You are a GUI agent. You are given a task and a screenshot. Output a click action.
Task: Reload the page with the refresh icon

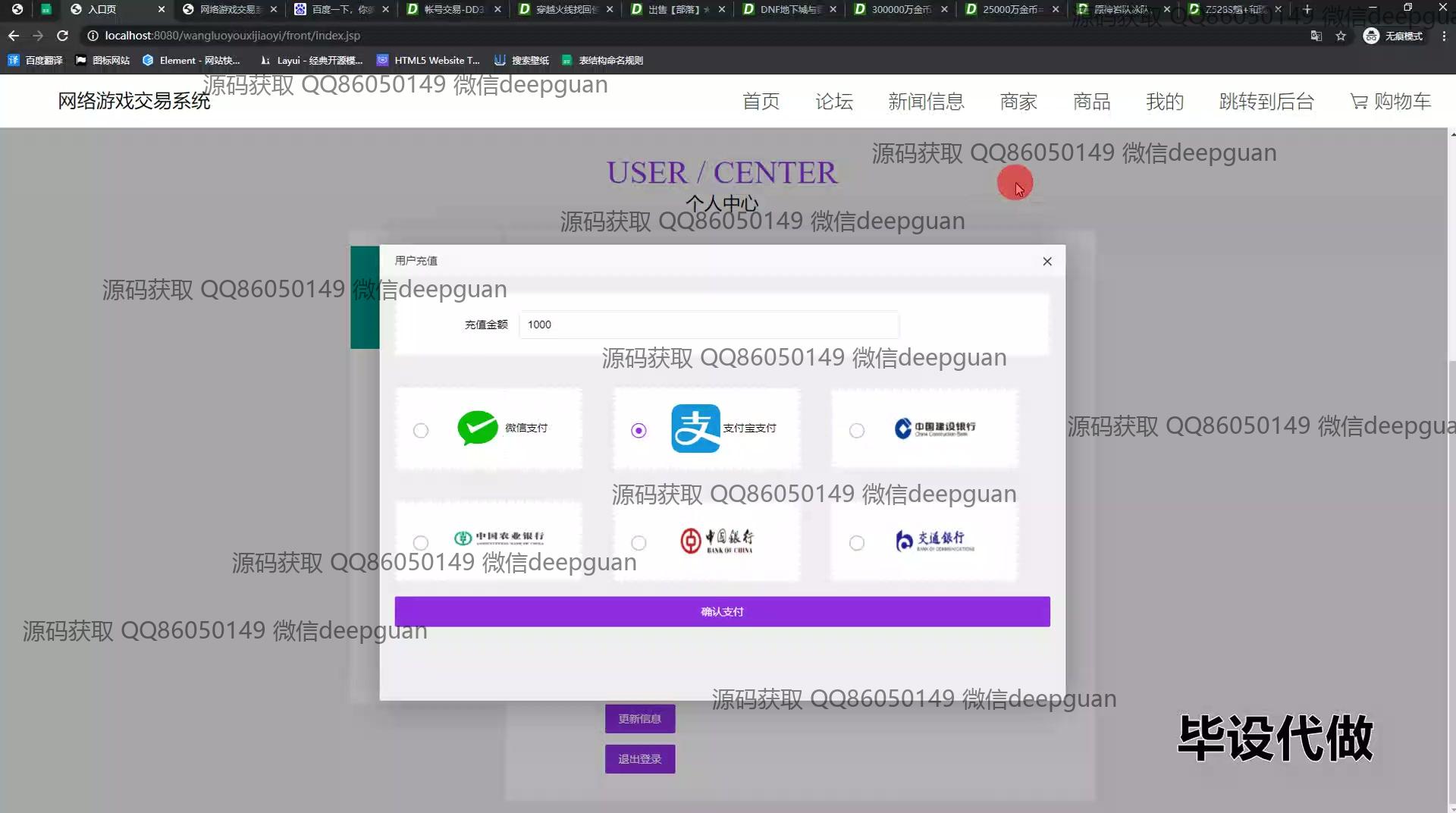click(x=63, y=36)
